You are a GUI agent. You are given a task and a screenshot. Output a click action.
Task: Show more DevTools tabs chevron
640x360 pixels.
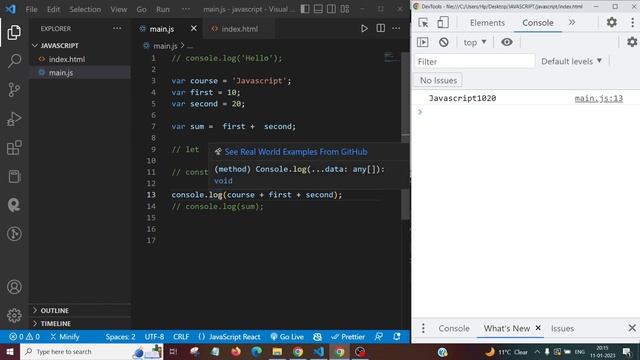coord(572,22)
